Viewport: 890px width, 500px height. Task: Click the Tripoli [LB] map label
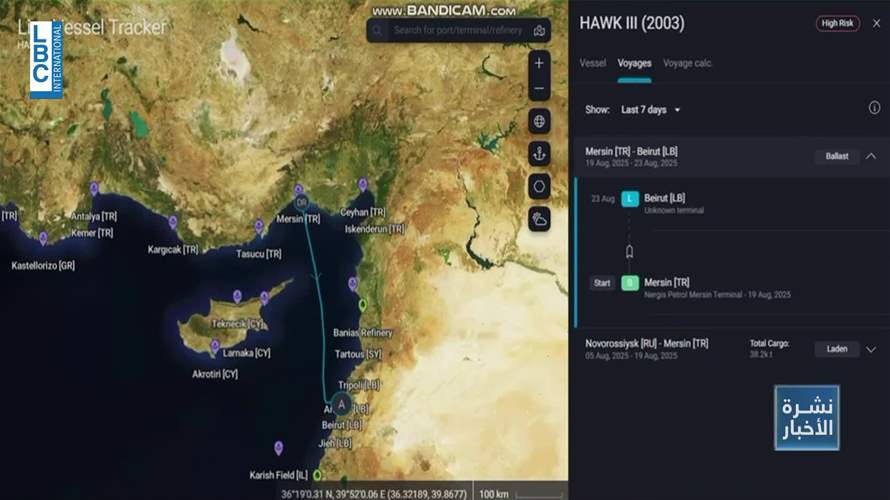359,385
